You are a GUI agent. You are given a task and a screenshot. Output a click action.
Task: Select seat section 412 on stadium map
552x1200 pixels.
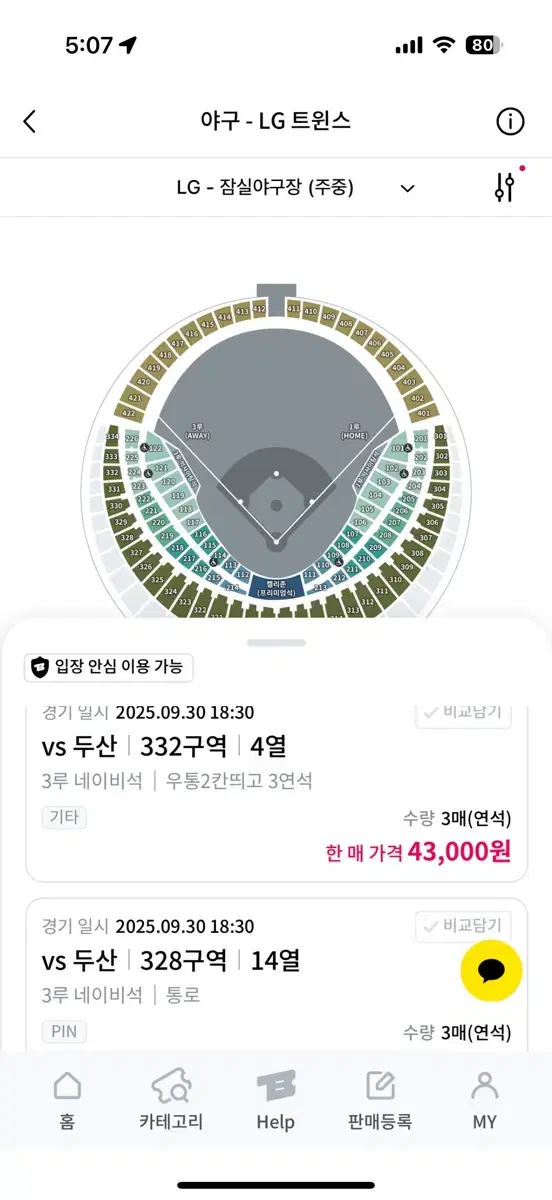pos(260,311)
